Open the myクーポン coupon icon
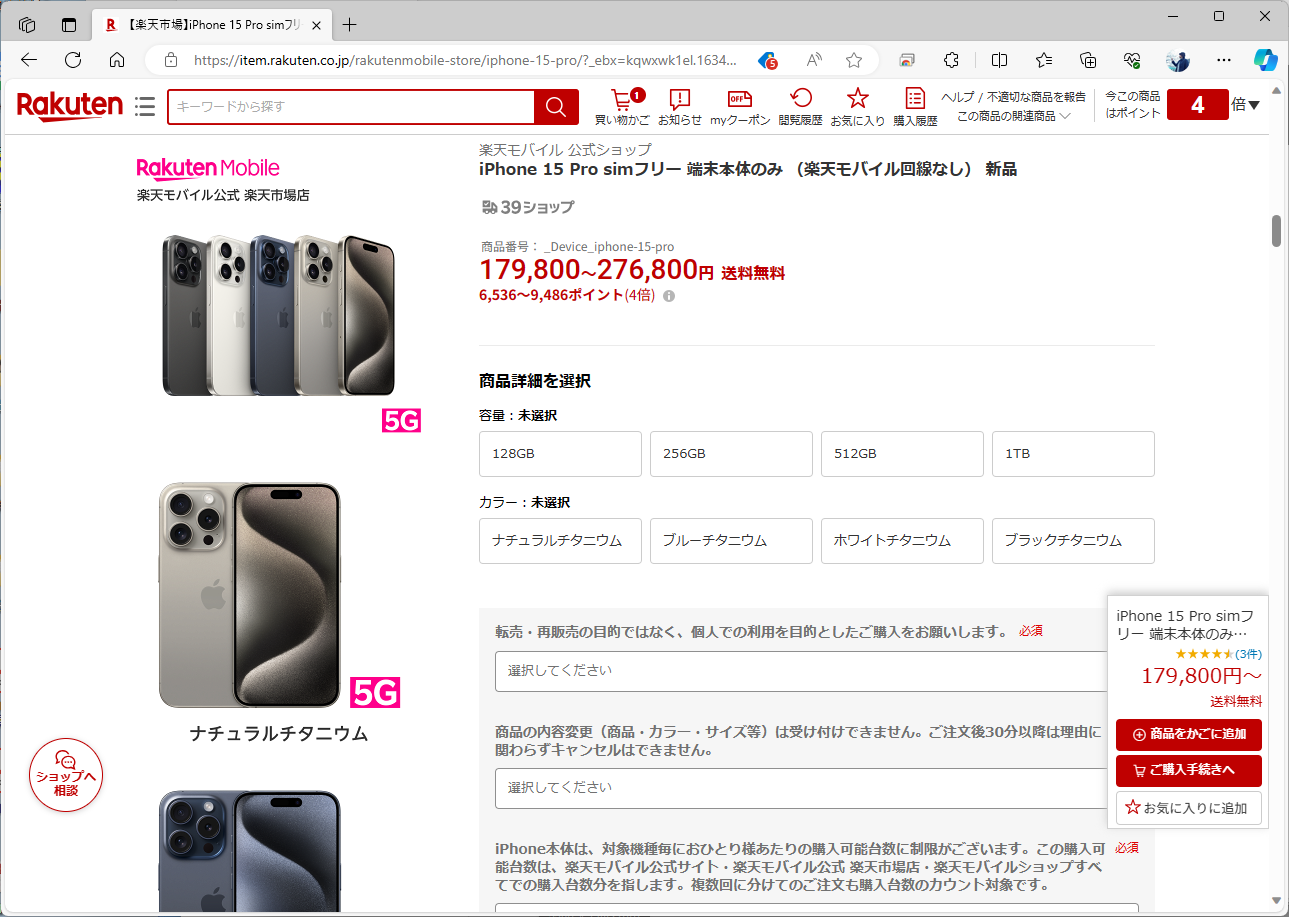This screenshot has width=1289, height=917. [740, 107]
